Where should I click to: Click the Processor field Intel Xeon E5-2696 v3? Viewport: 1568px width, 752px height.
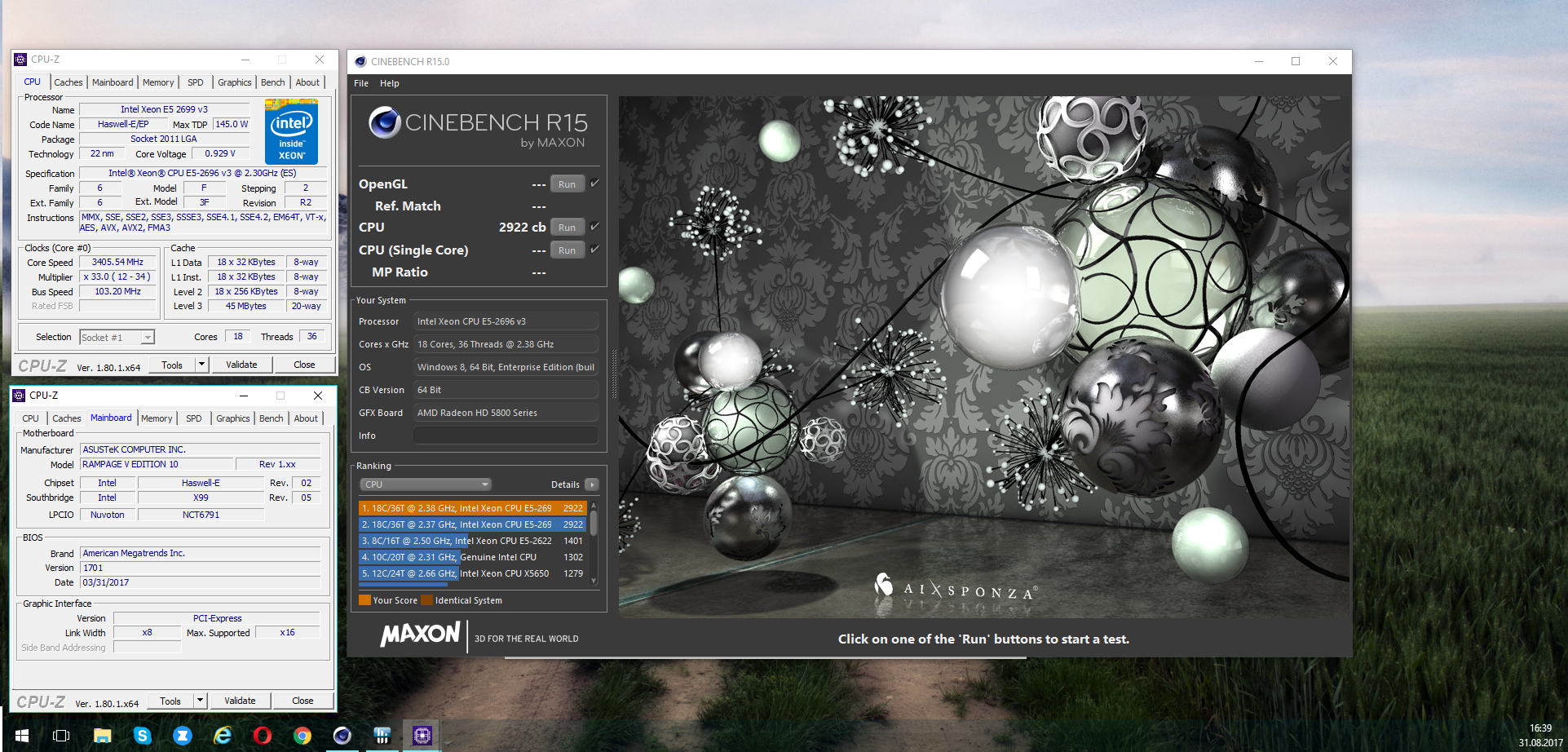click(506, 321)
